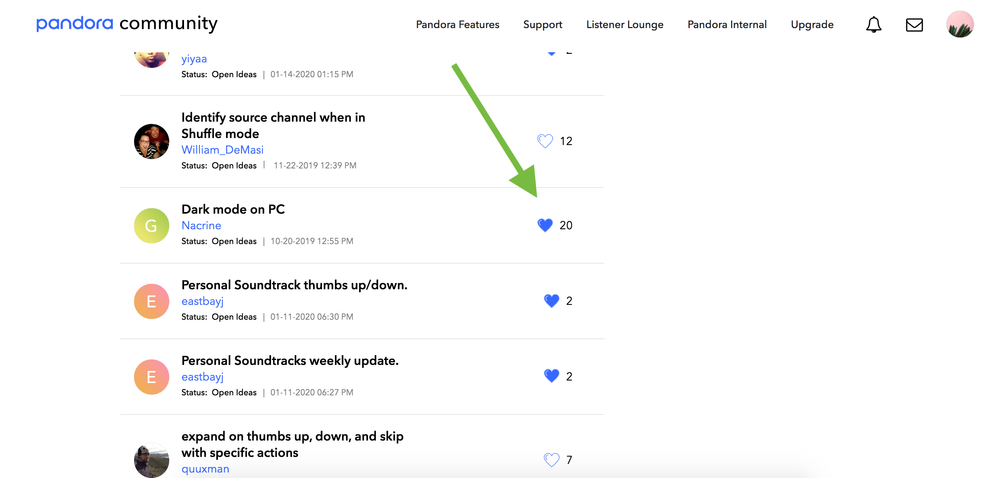998x478 pixels.
Task: View Nacrine's profile link
Action: coord(201,226)
